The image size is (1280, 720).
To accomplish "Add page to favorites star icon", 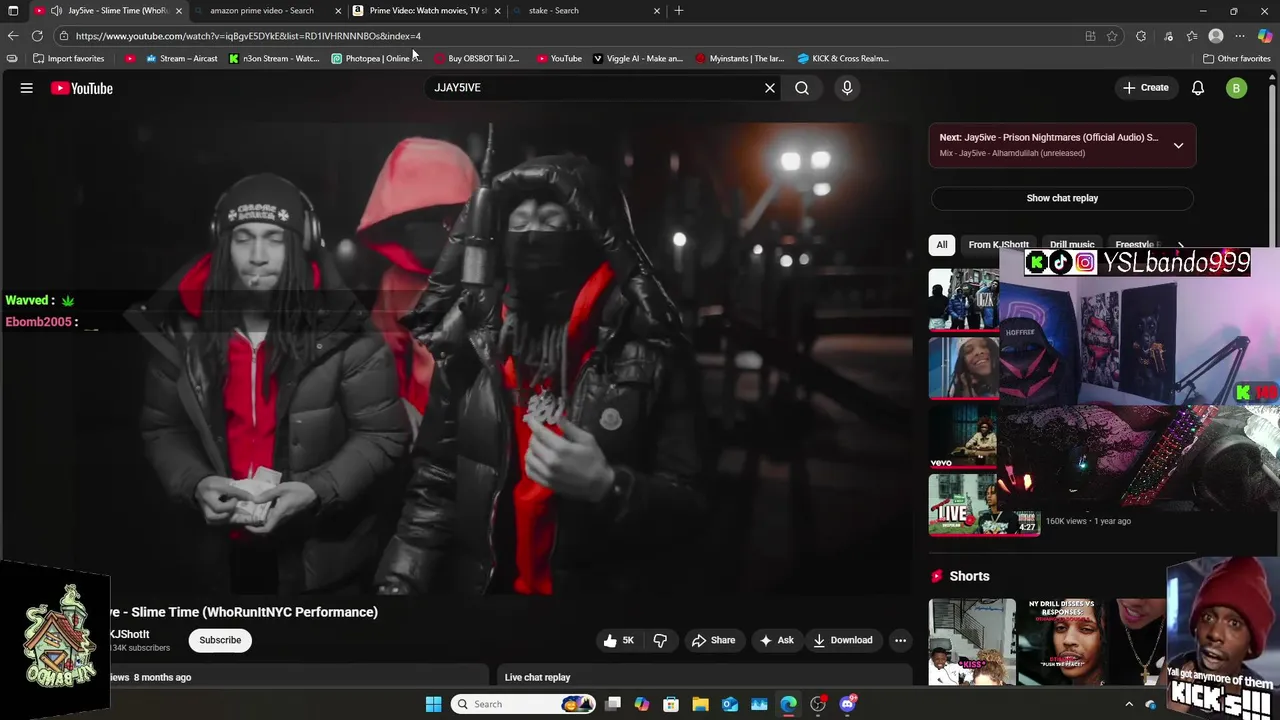I will (1112, 36).
